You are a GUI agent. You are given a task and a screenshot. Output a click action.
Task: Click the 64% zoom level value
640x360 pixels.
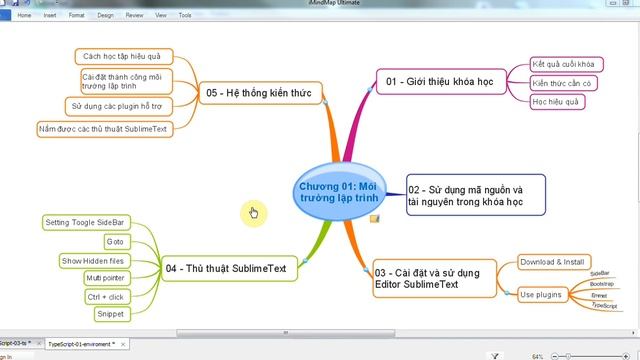[x=538, y=357]
